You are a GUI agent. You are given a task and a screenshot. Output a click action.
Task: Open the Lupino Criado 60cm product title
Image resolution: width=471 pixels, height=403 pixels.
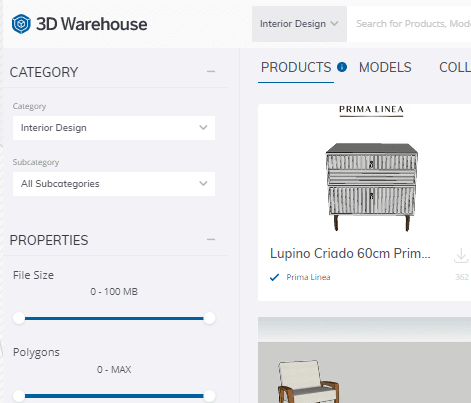tap(350, 253)
